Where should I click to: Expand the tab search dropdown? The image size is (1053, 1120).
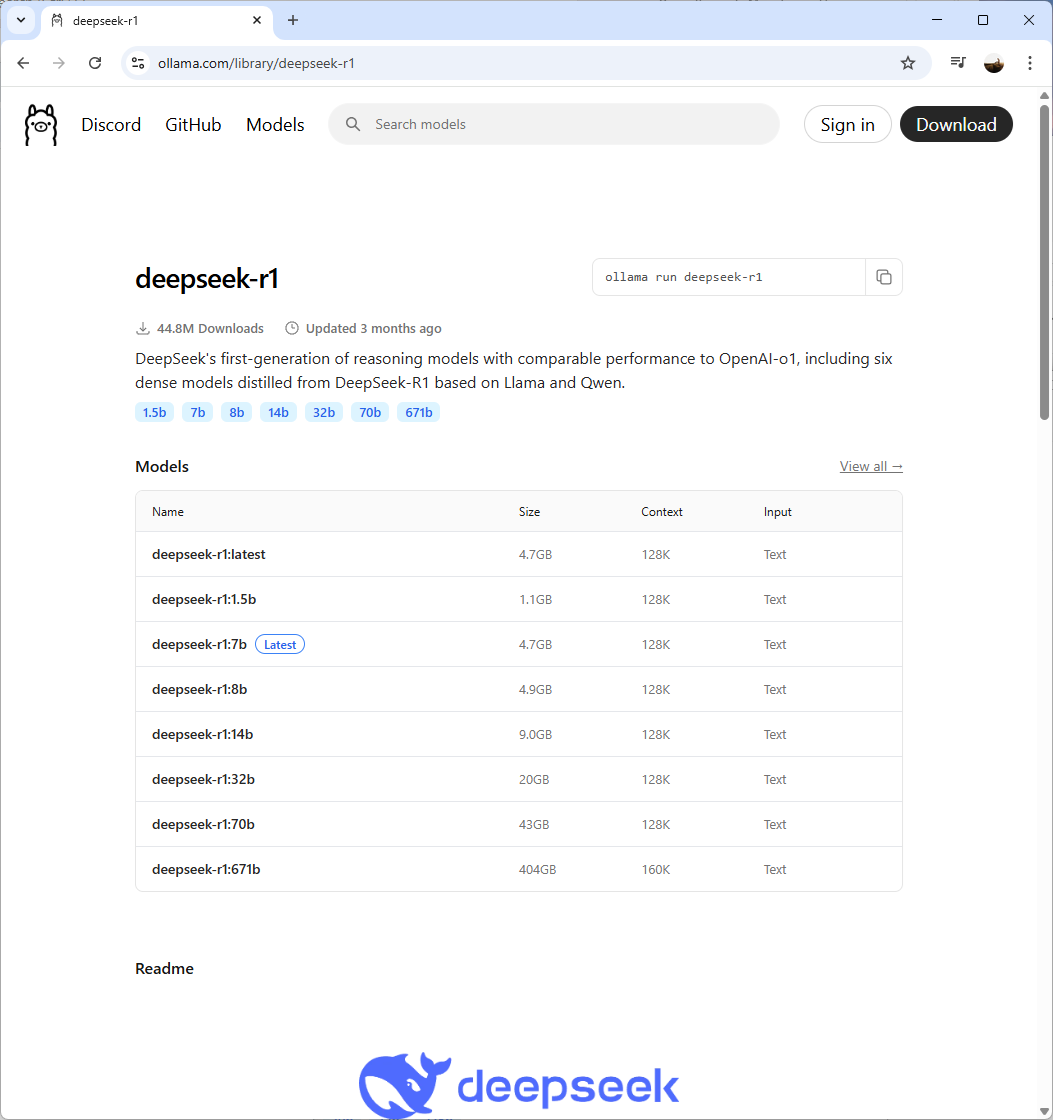tap(21, 20)
